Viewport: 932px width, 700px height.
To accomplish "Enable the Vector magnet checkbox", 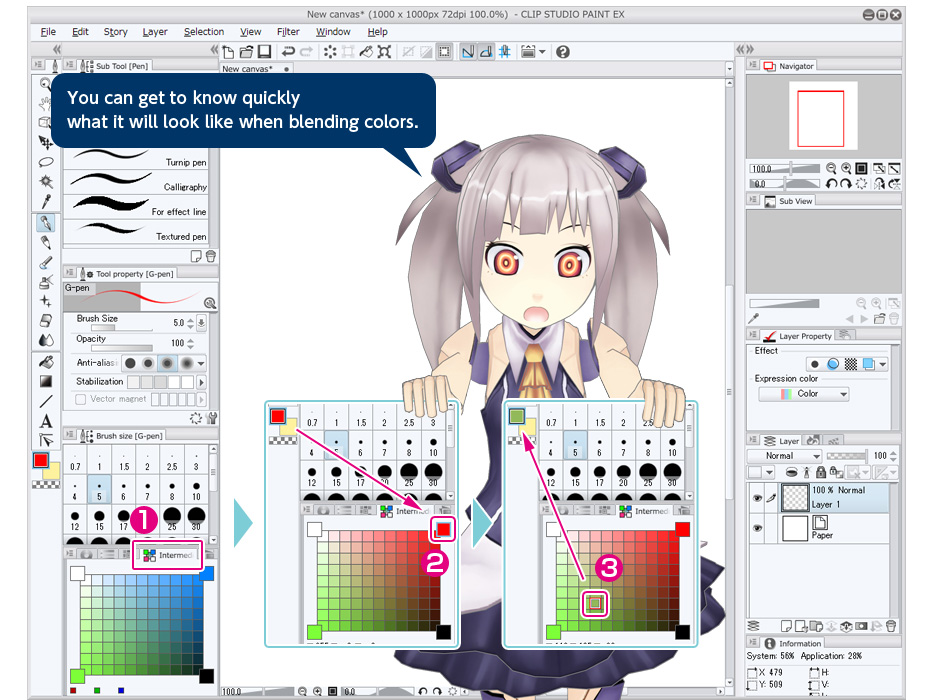I will [81, 399].
